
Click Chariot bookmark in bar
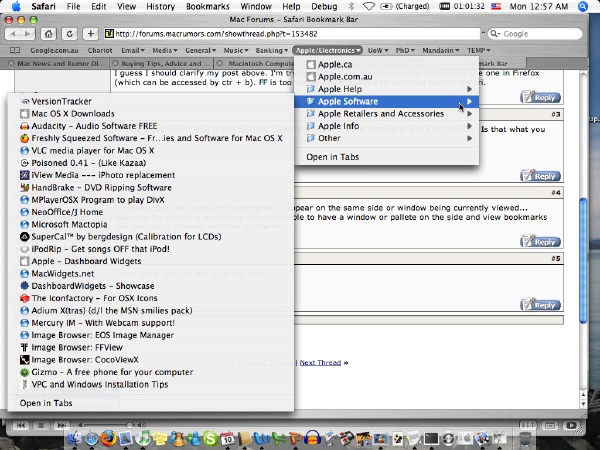(x=100, y=51)
